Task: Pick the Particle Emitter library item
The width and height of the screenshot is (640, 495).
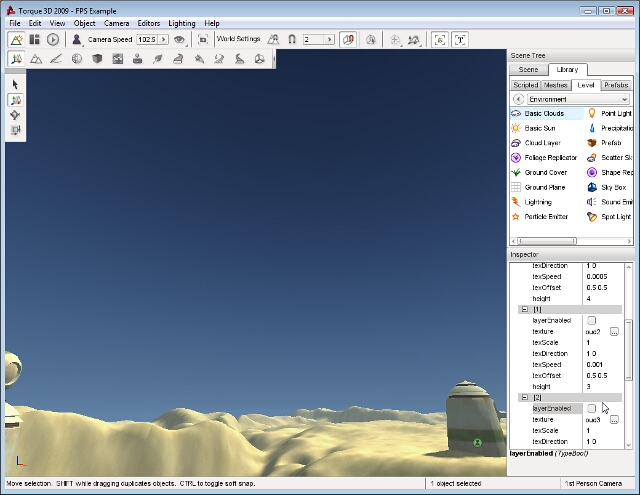Action: tap(544, 216)
